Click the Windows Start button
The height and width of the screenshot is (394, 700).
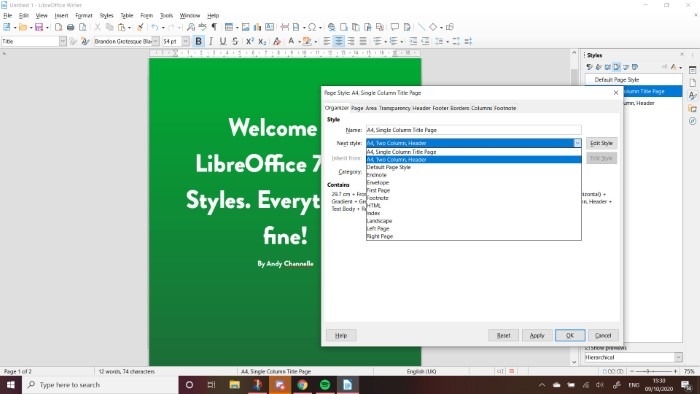pyautogui.click(x=11, y=385)
